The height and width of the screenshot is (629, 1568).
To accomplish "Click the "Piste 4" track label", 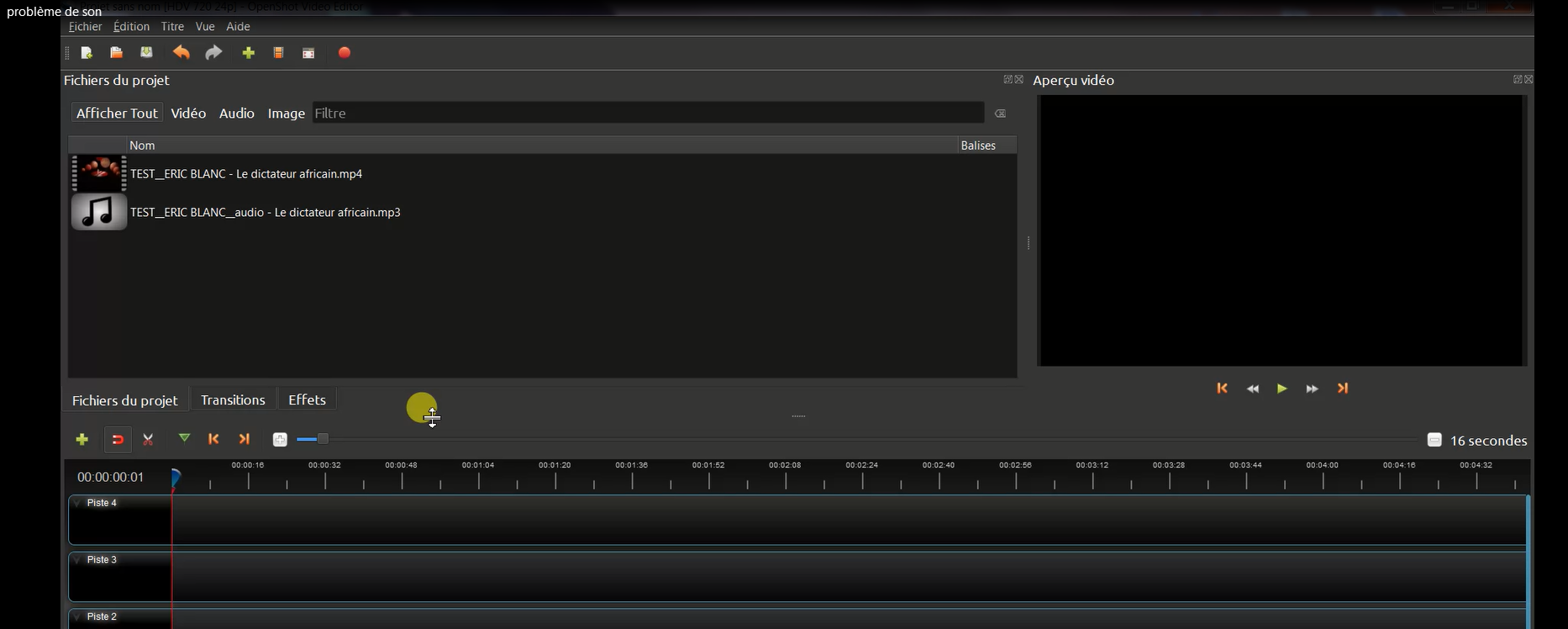I will 102,503.
